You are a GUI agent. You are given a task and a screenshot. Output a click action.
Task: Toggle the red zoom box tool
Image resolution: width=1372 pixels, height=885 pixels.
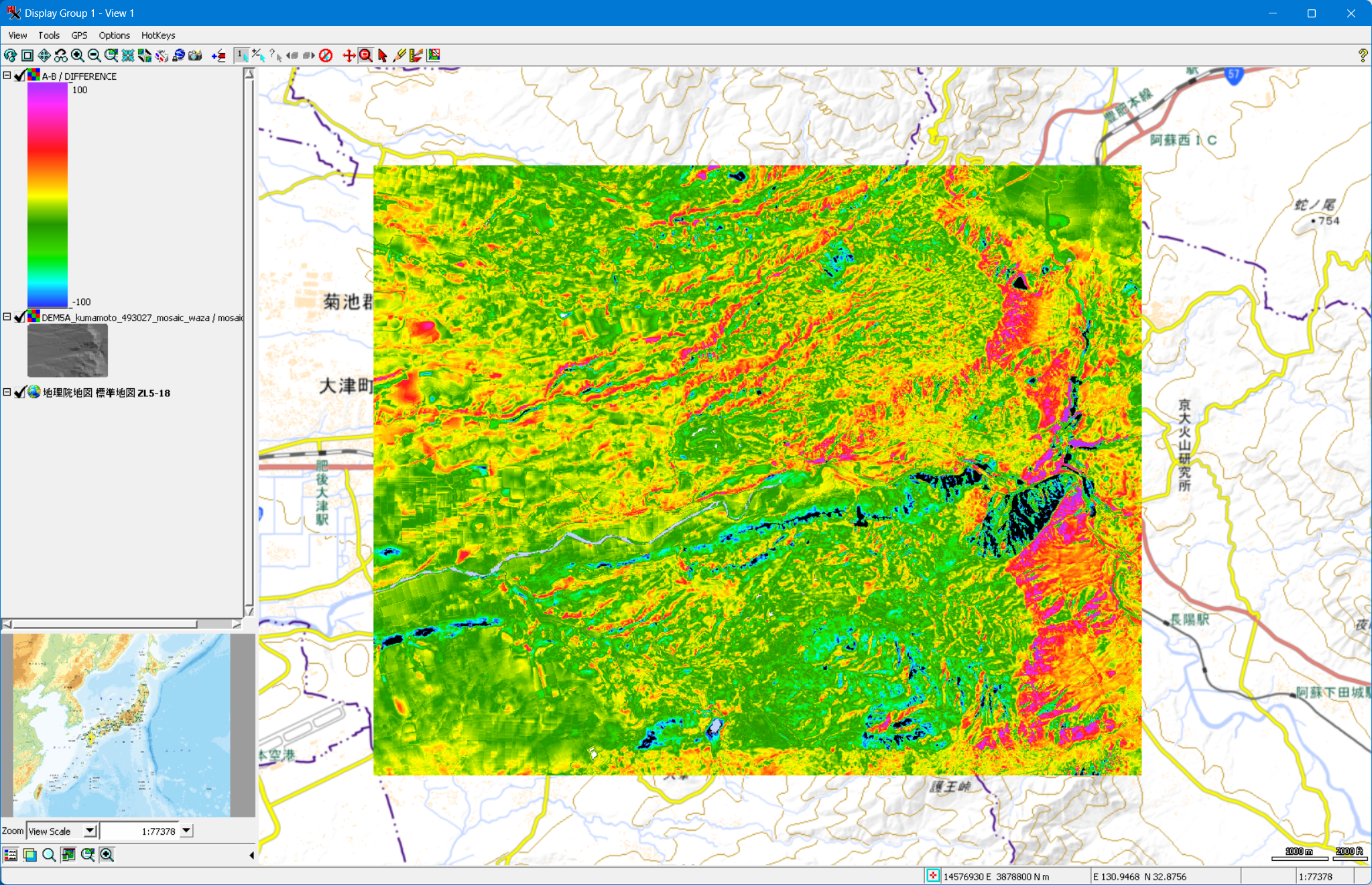tap(366, 56)
